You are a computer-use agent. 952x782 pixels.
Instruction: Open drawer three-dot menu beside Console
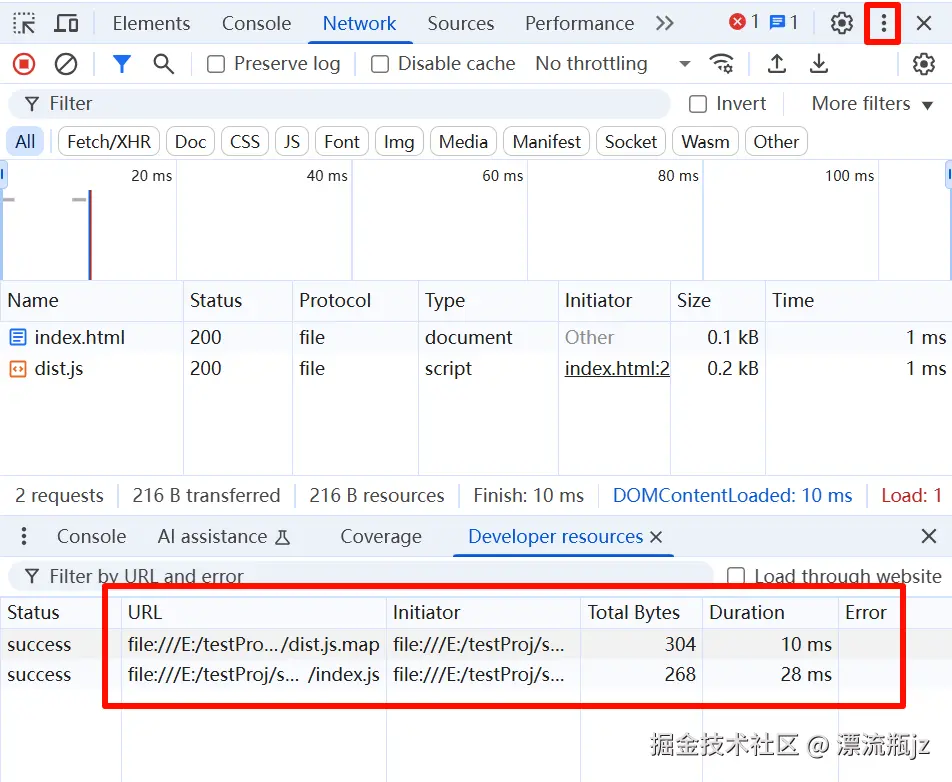tap(24, 536)
